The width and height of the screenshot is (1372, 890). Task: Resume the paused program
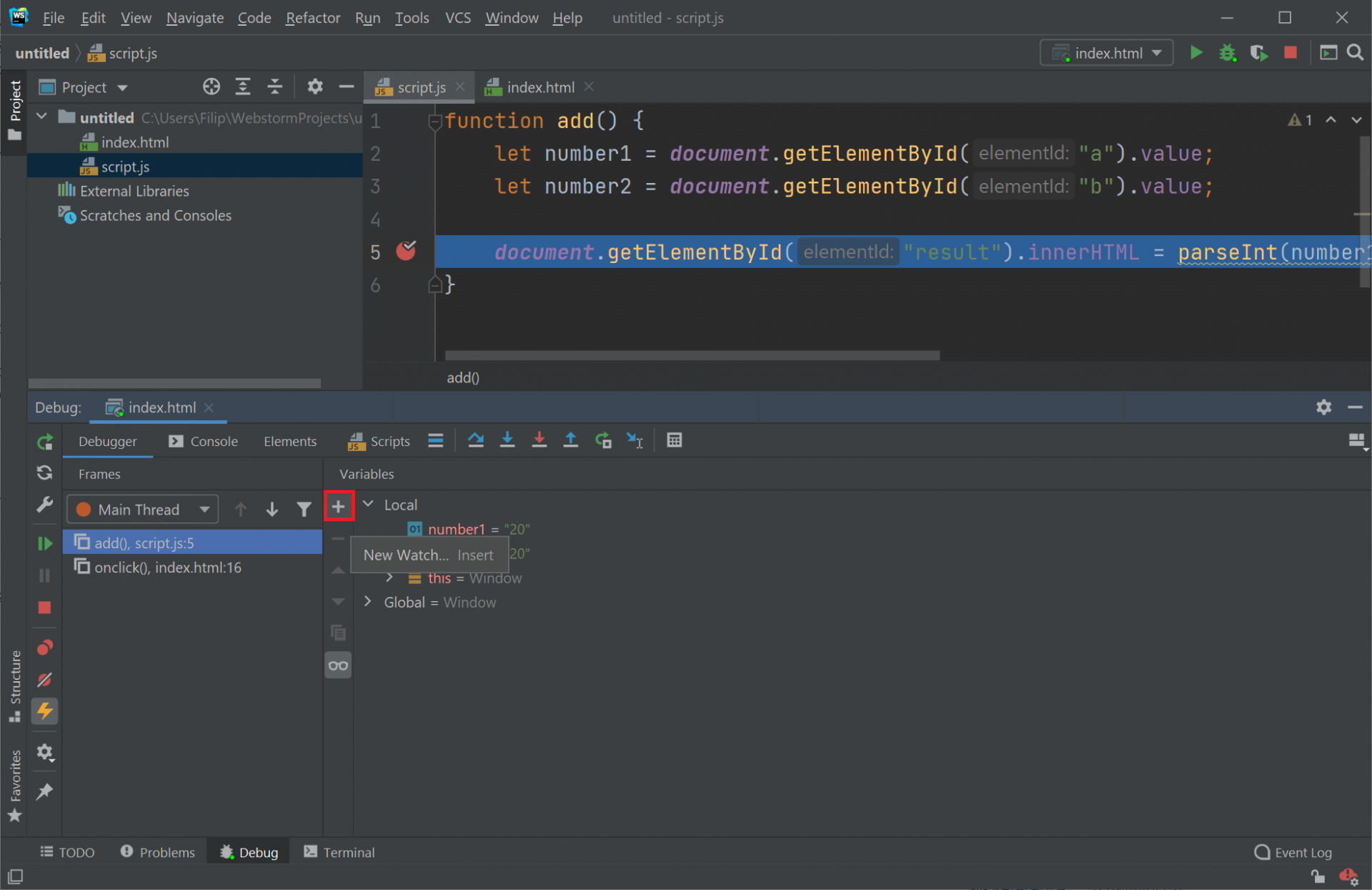click(44, 543)
